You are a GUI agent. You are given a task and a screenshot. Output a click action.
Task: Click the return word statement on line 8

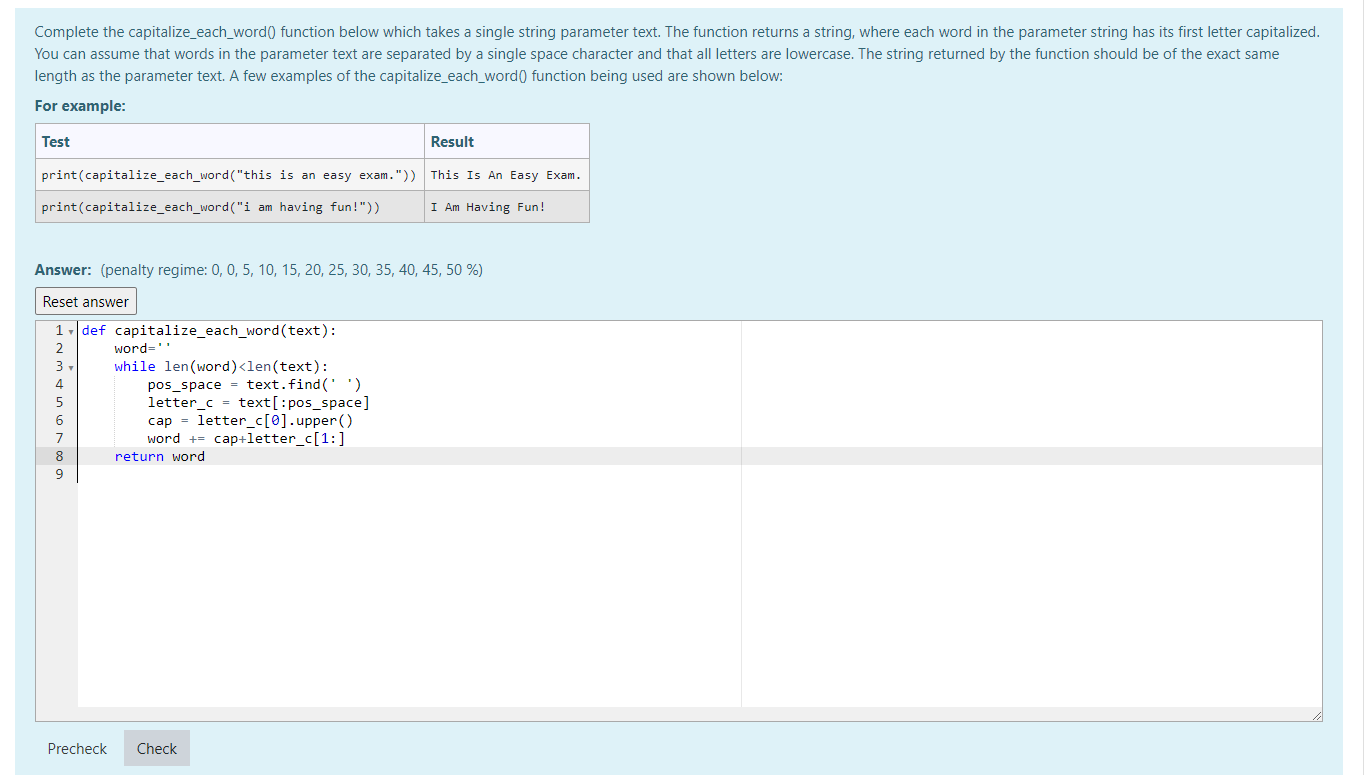160,456
